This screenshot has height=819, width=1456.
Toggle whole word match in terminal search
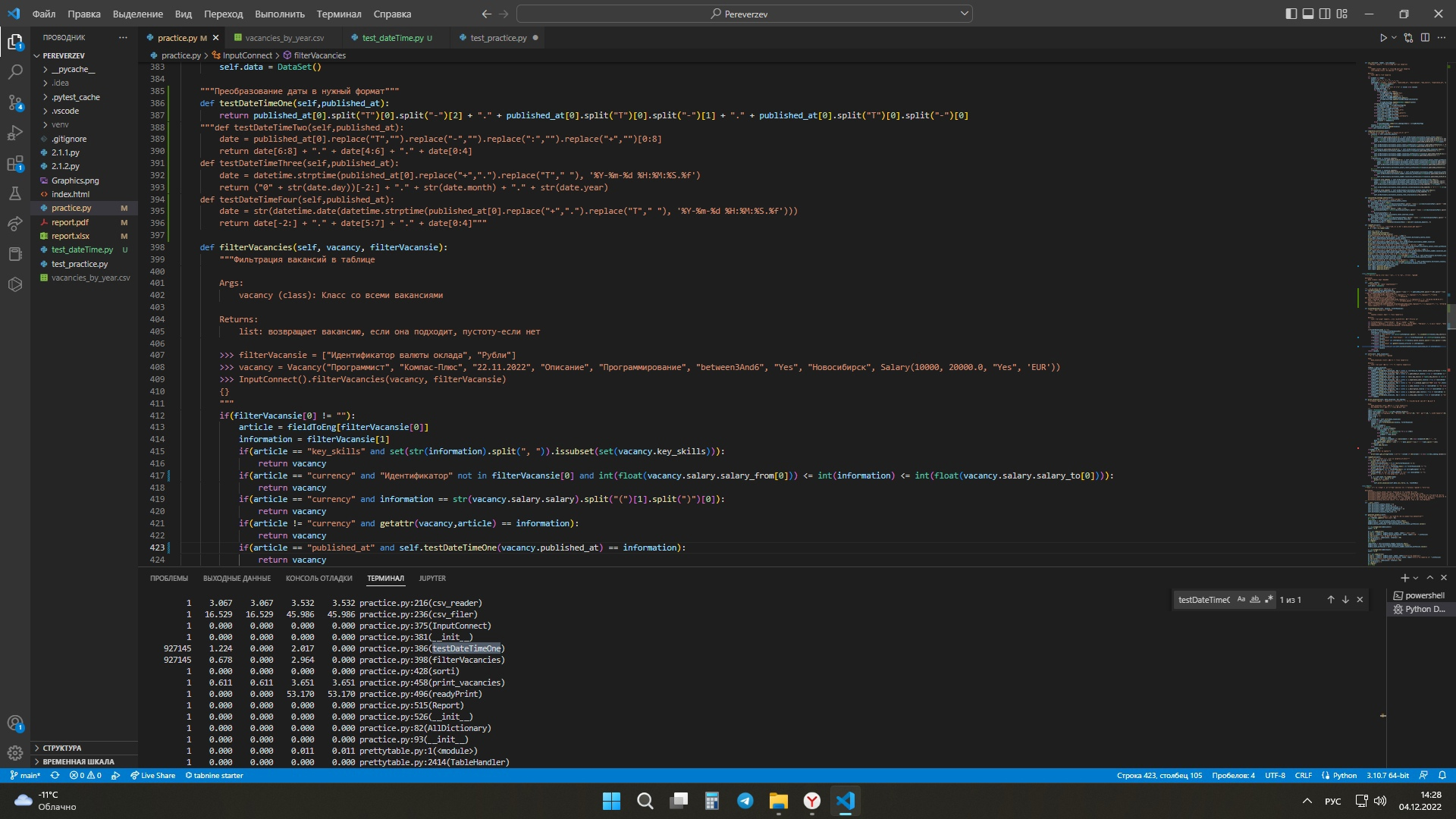pos(1255,599)
